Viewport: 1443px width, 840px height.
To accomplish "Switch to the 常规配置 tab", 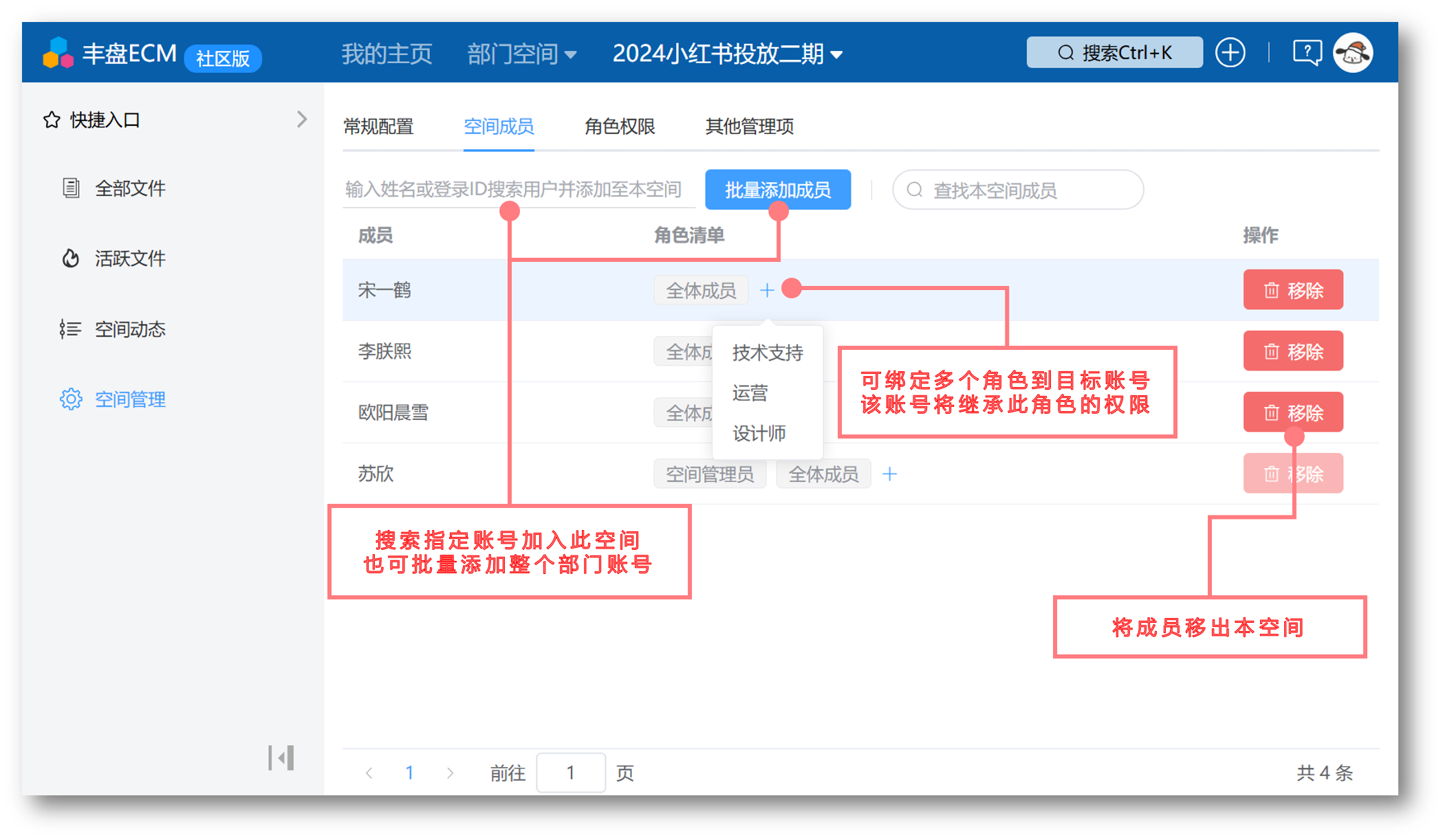I will coord(378,126).
